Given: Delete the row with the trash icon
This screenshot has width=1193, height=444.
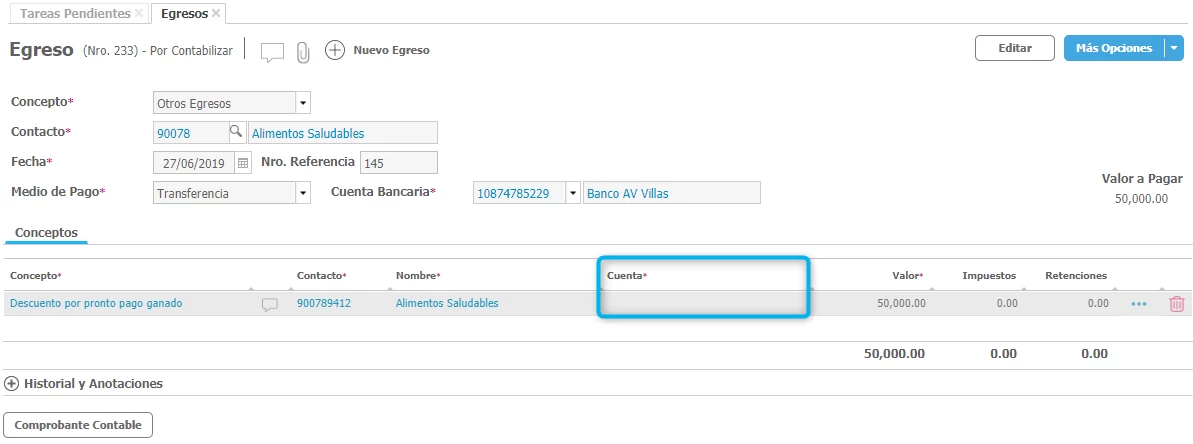Looking at the screenshot, I should tap(1176, 304).
